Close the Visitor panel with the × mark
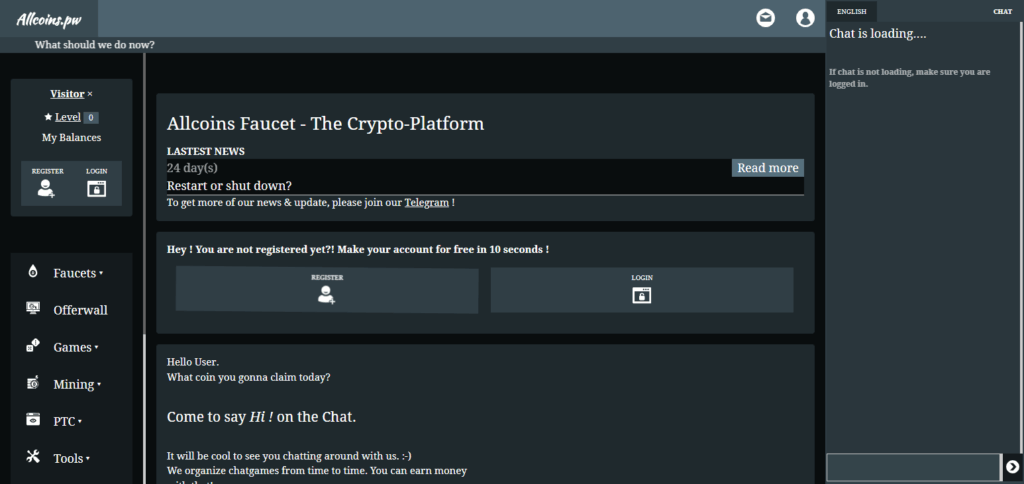The image size is (1024, 484). [90, 94]
